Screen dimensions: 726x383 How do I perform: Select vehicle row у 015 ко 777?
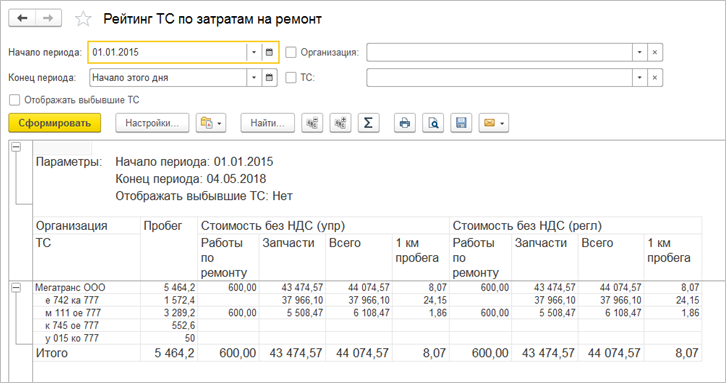tap(87, 338)
